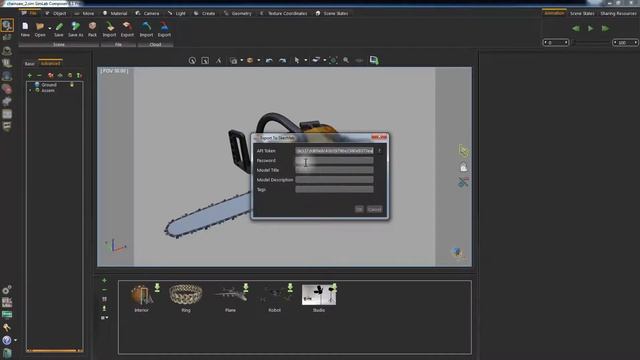Image resolution: width=640 pixels, height=360 pixels.
Task: Click the horizontal scrollbar in scene browser
Action: click(x=55, y=350)
